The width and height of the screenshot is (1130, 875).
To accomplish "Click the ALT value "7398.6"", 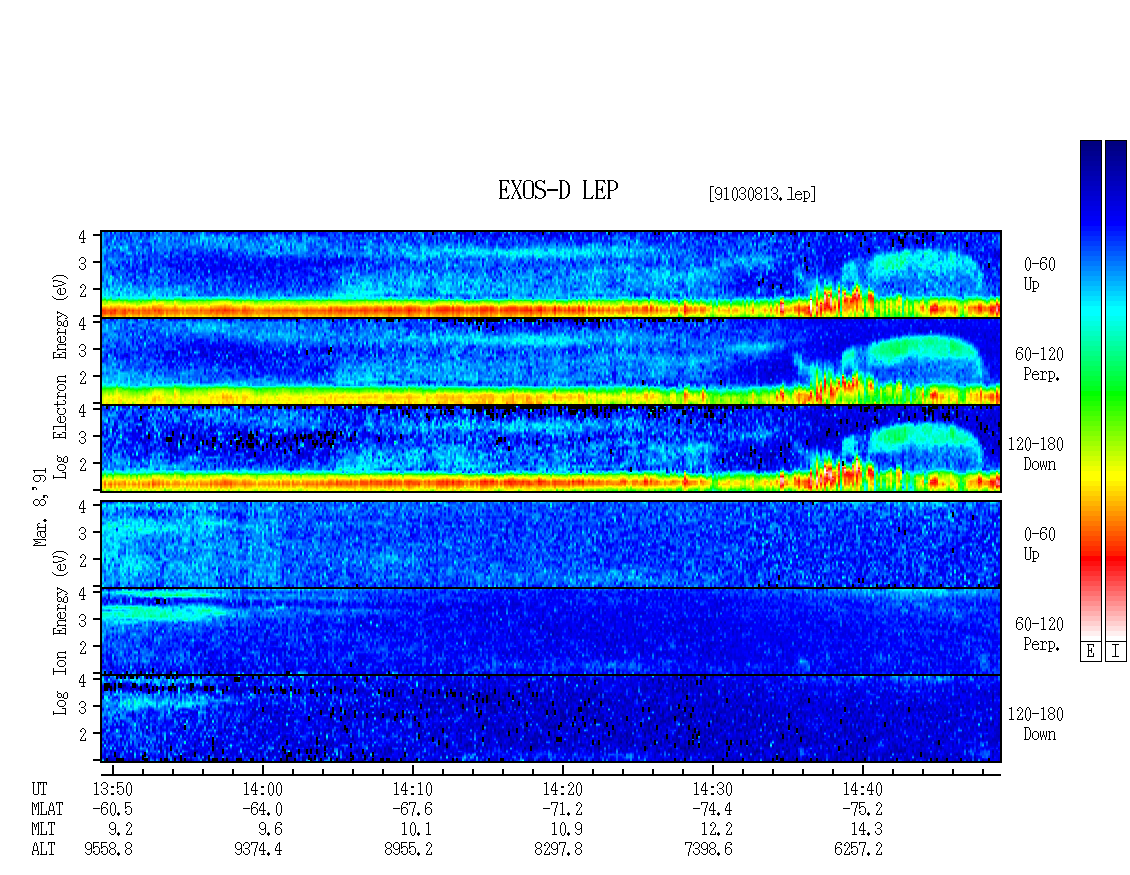I will [708, 850].
